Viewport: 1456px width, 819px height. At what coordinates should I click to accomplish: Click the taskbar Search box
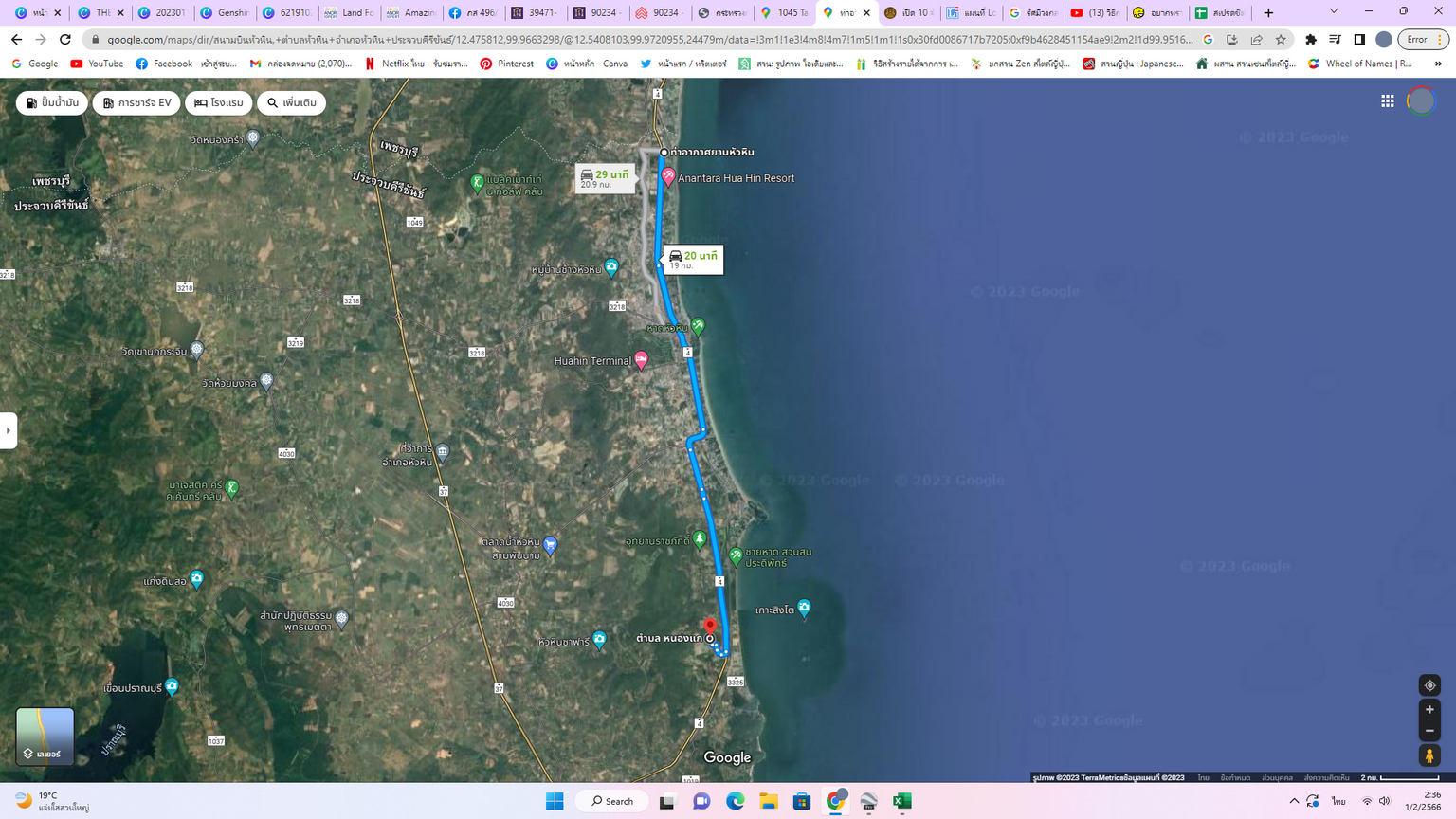pyautogui.click(x=611, y=801)
